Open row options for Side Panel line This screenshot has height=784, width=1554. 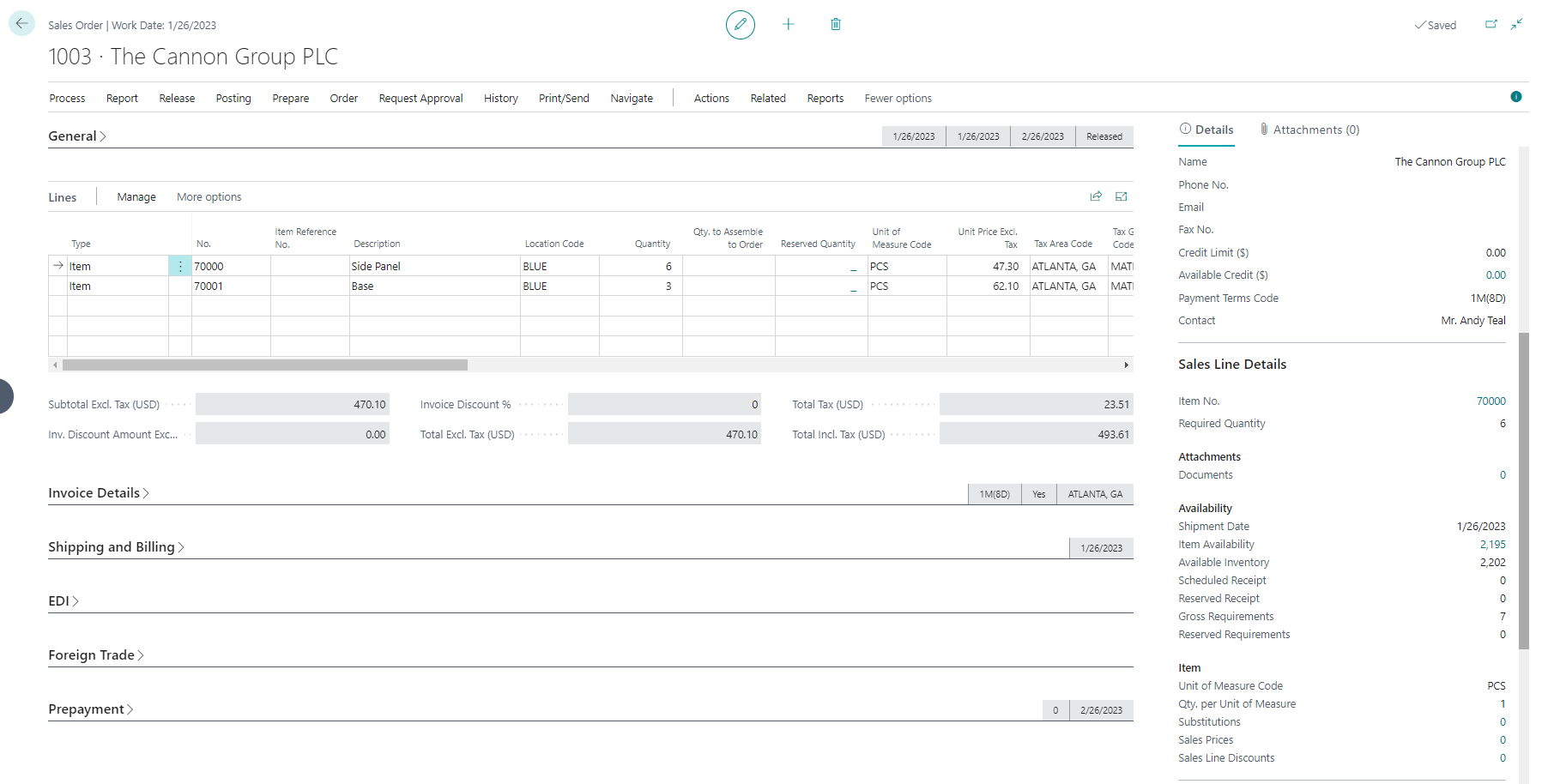click(x=180, y=267)
